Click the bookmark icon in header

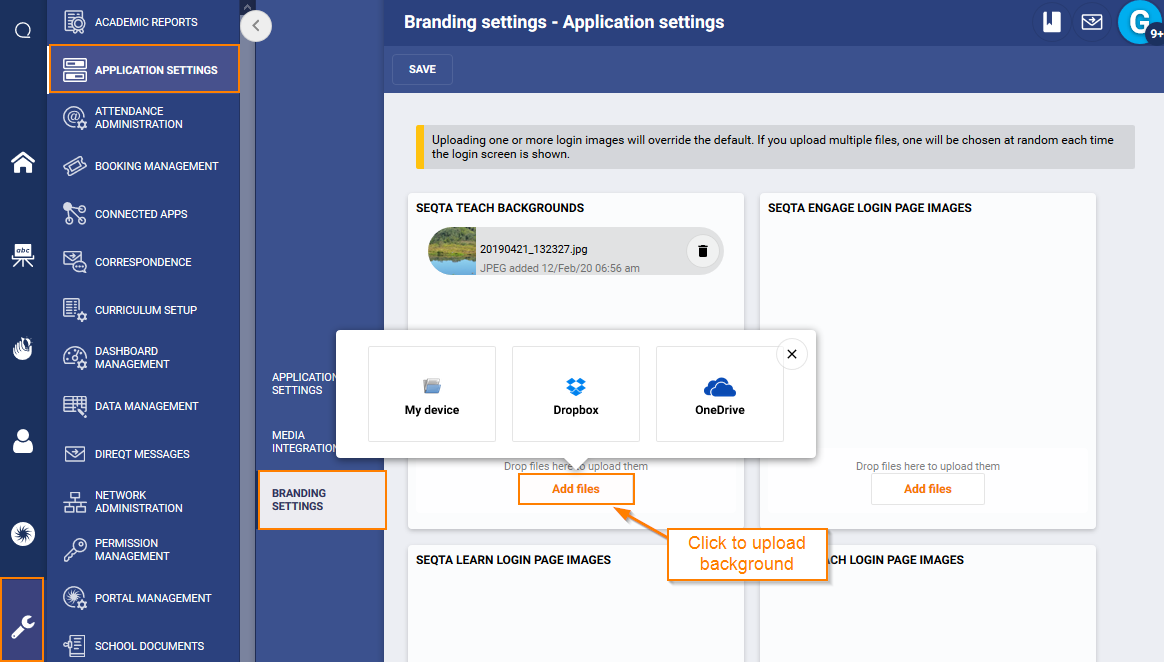coord(1051,22)
